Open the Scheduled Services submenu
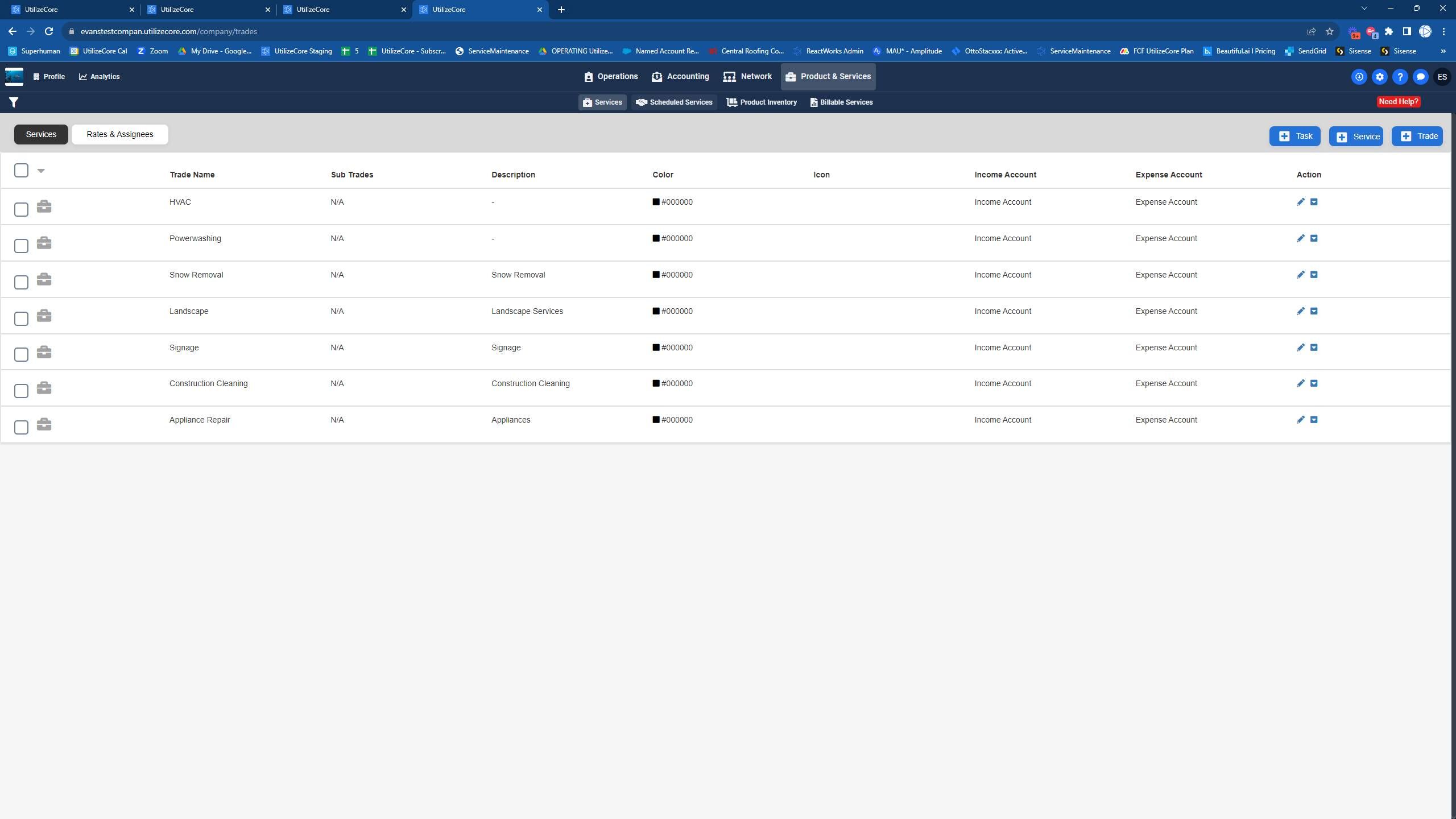The width and height of the screenshot is (1456, 819). click(674, 102)
